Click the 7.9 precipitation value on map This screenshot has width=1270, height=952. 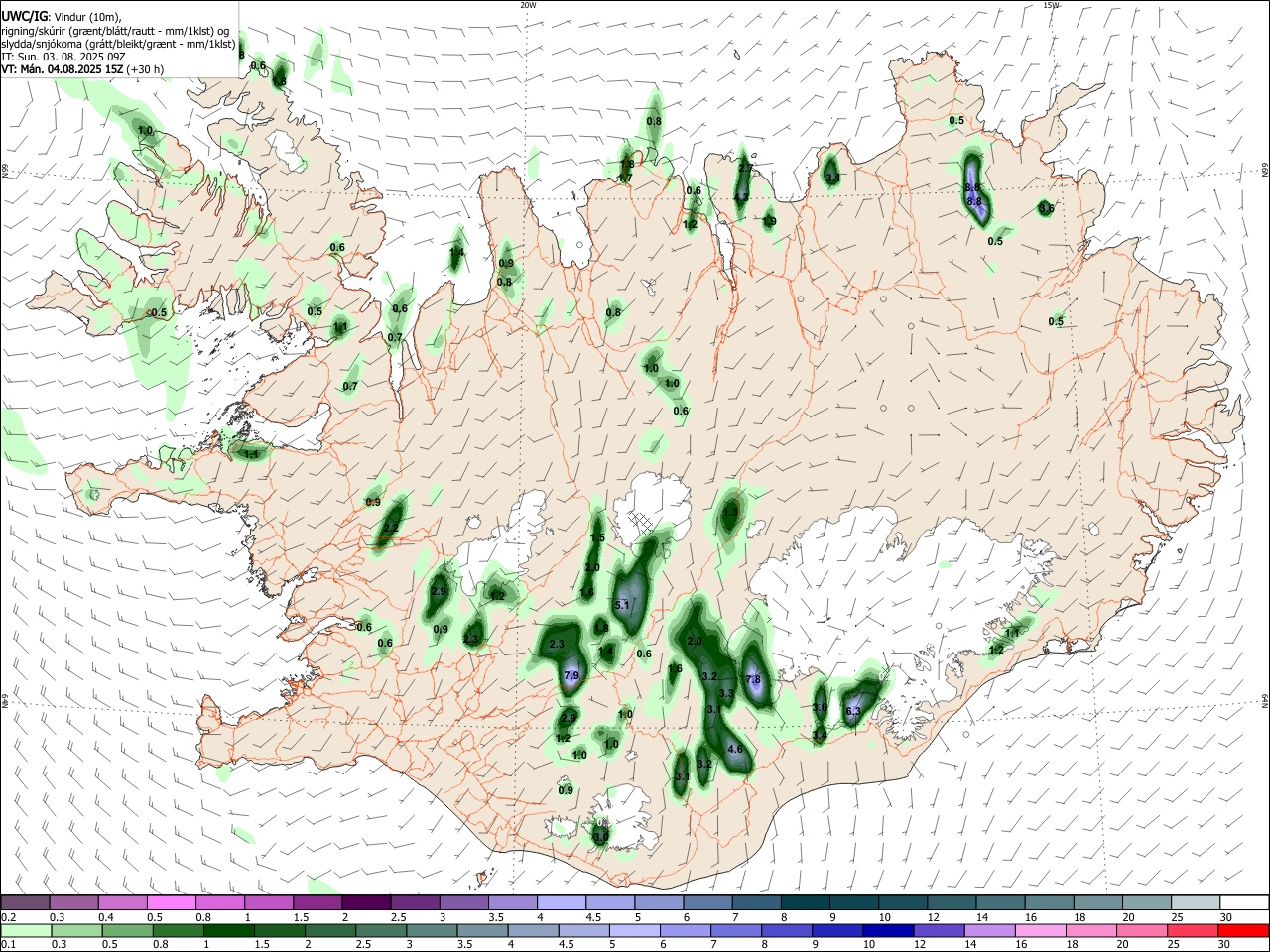tap(571, 676)
